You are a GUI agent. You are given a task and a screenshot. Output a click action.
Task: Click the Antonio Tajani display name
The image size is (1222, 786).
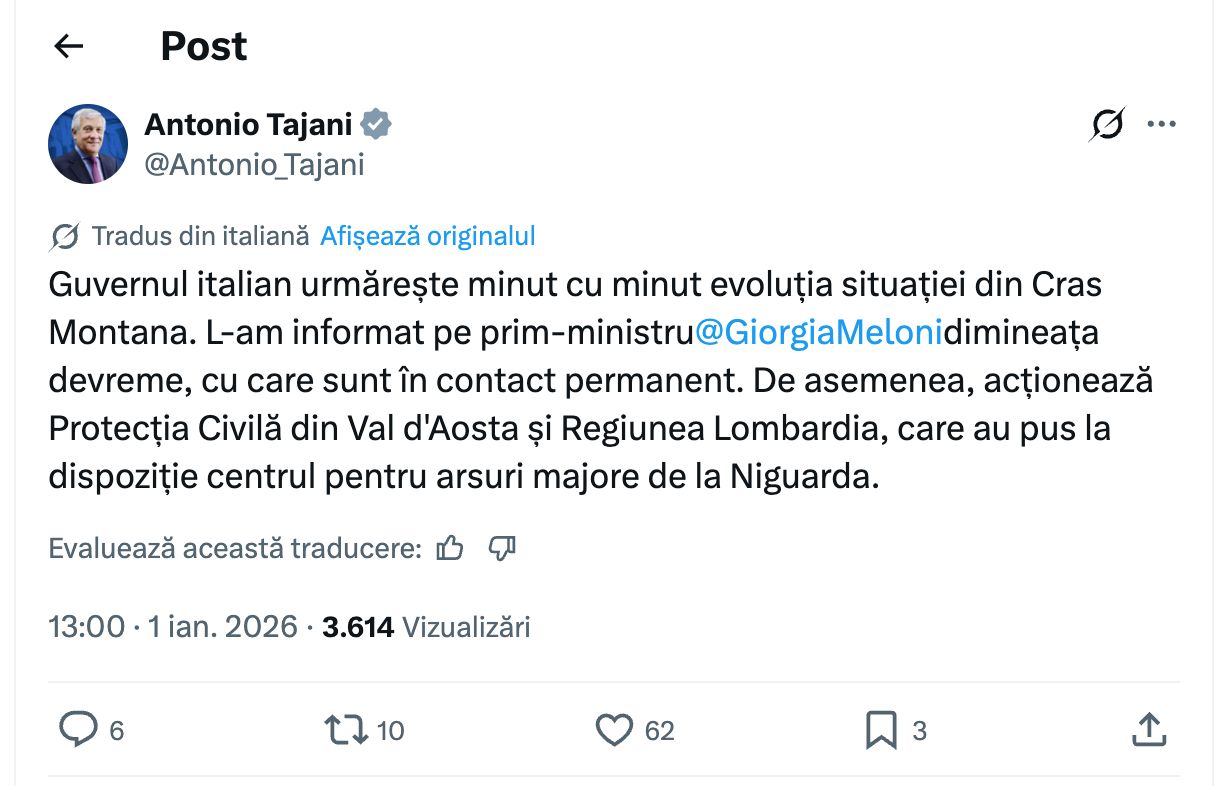point(249,125)
